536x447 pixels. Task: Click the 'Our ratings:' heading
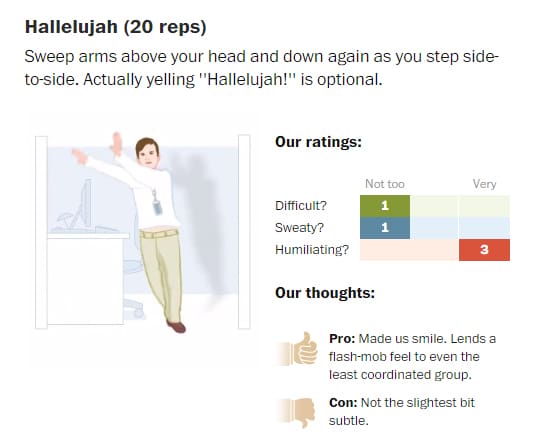pos(318,142)
